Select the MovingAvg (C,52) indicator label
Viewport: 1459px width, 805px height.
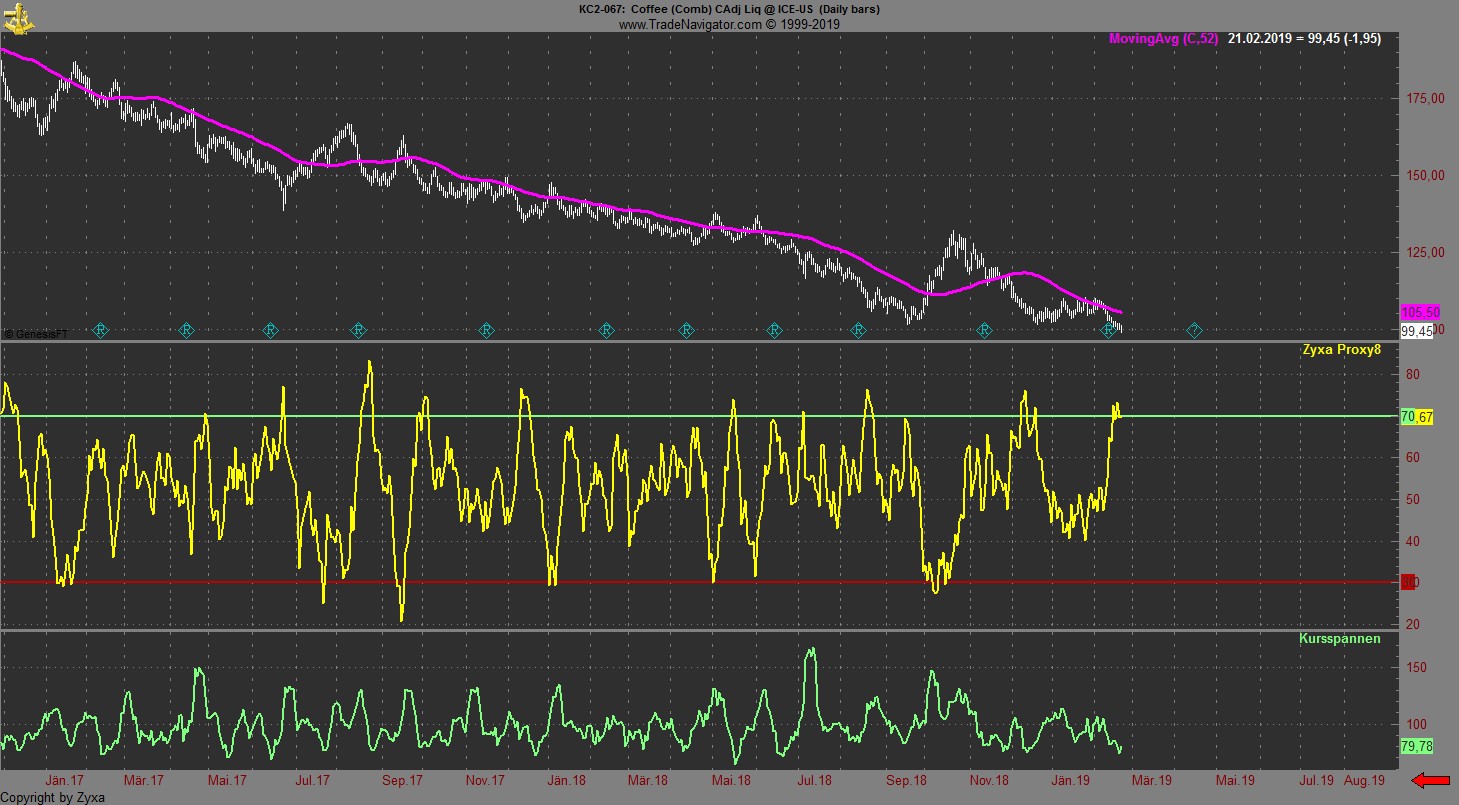[x=1163, y=39]
